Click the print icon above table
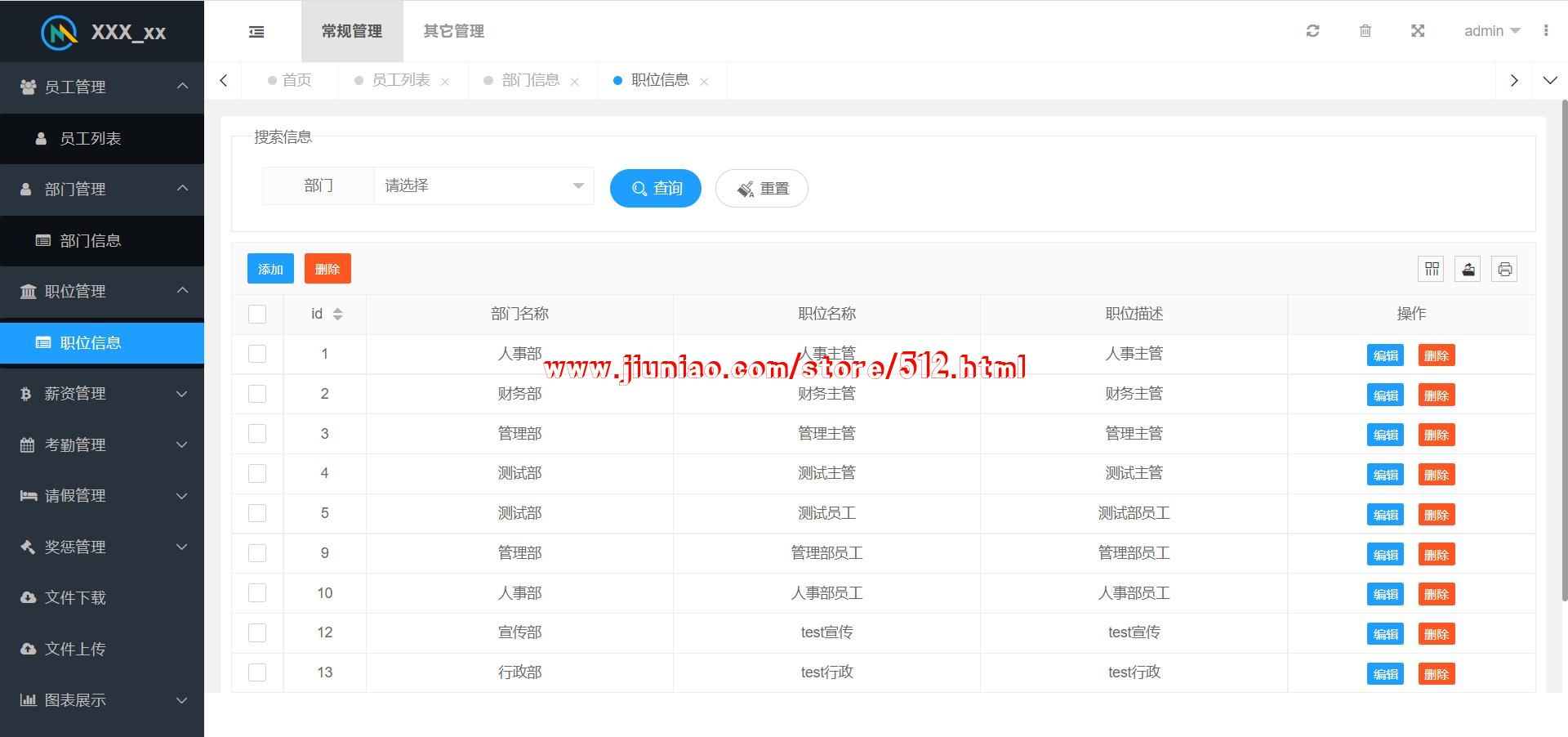The image size is (1568, 737). tap(1504, 269)
